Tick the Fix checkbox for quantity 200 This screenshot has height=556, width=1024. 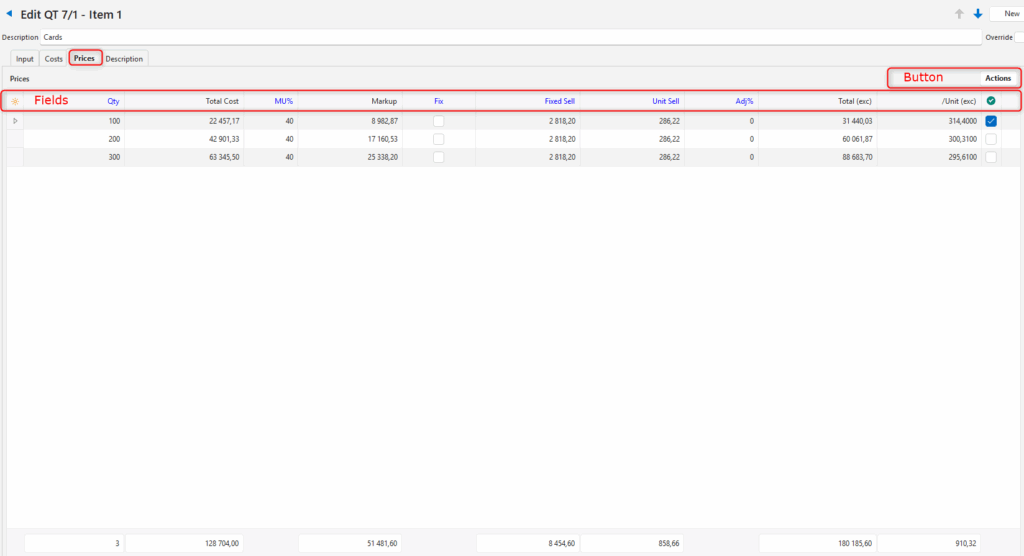(438, 140)
